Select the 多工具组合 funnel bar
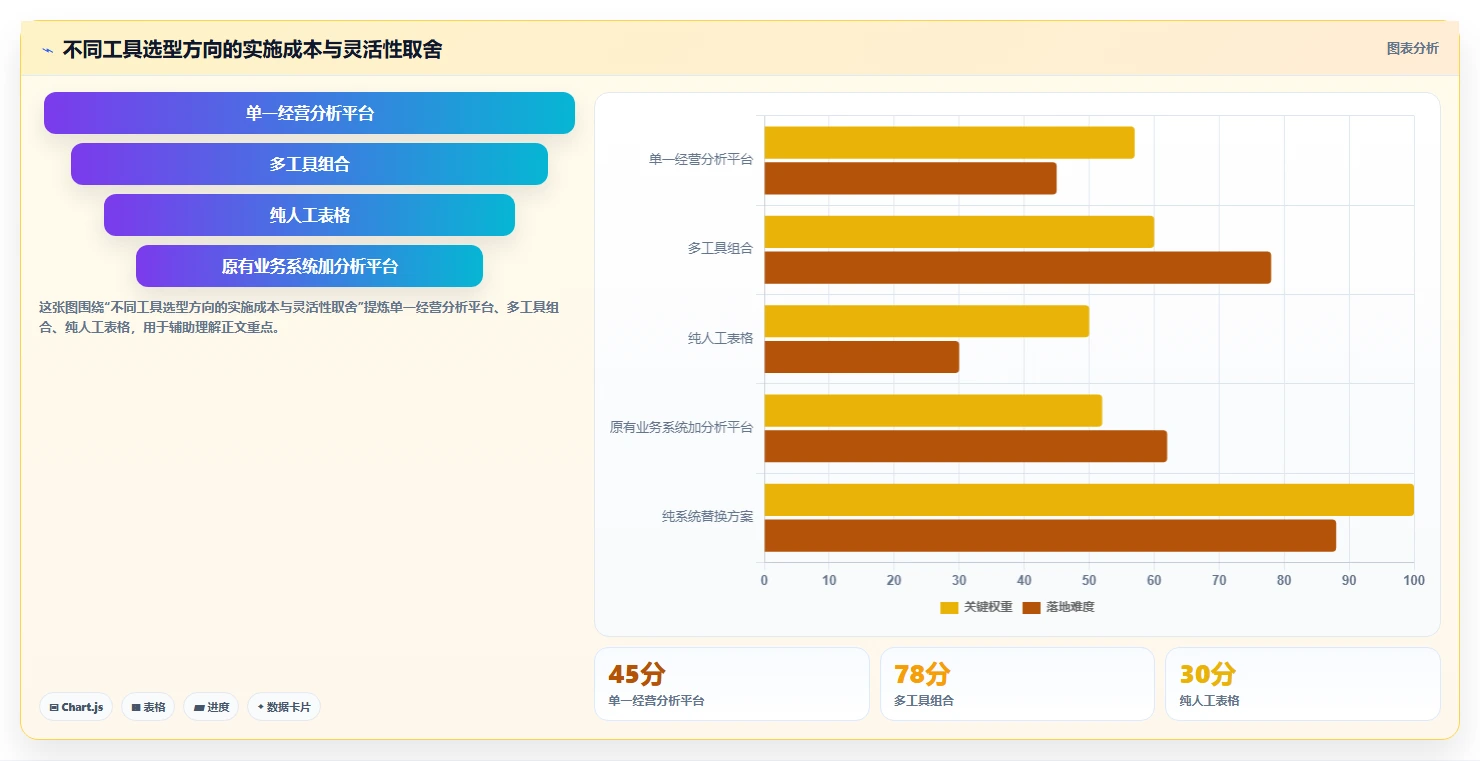The height and width of the screenshot is (761, 1480). pos(309,164)
